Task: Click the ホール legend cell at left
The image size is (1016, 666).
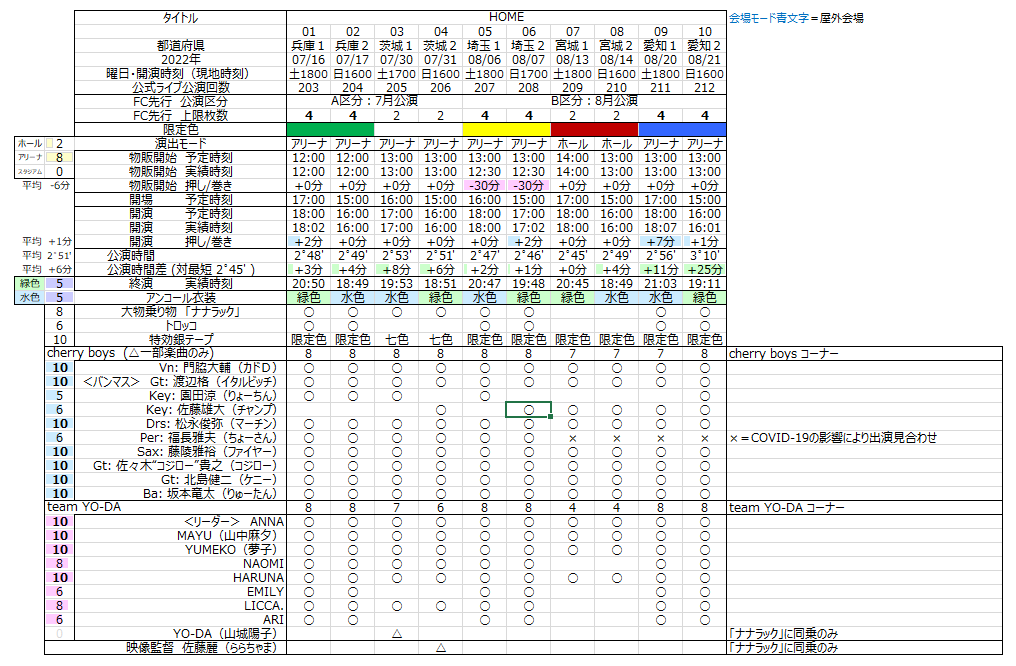Action: tap(30, 144)
